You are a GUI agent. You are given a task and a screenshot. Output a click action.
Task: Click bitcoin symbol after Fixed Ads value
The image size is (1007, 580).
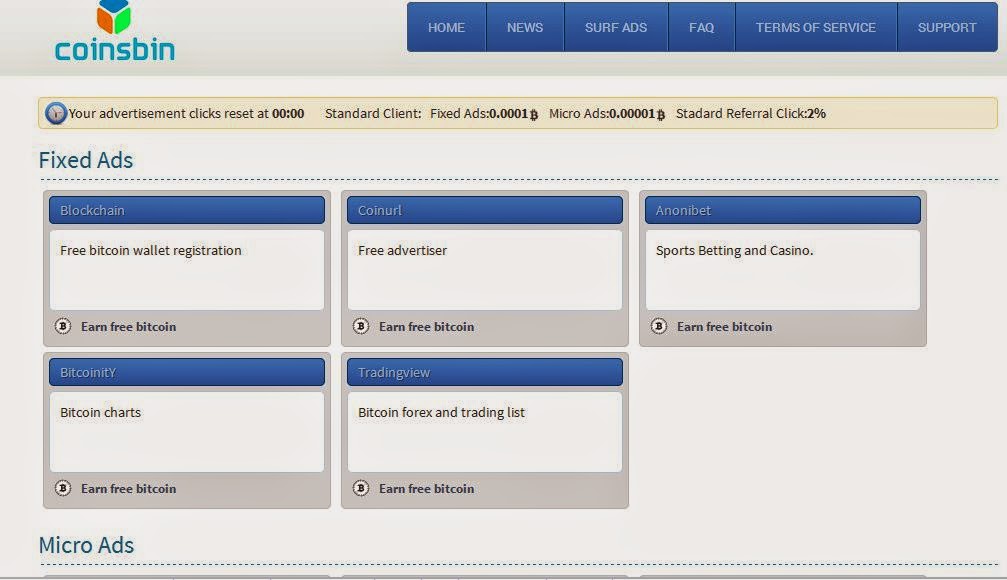534,115
